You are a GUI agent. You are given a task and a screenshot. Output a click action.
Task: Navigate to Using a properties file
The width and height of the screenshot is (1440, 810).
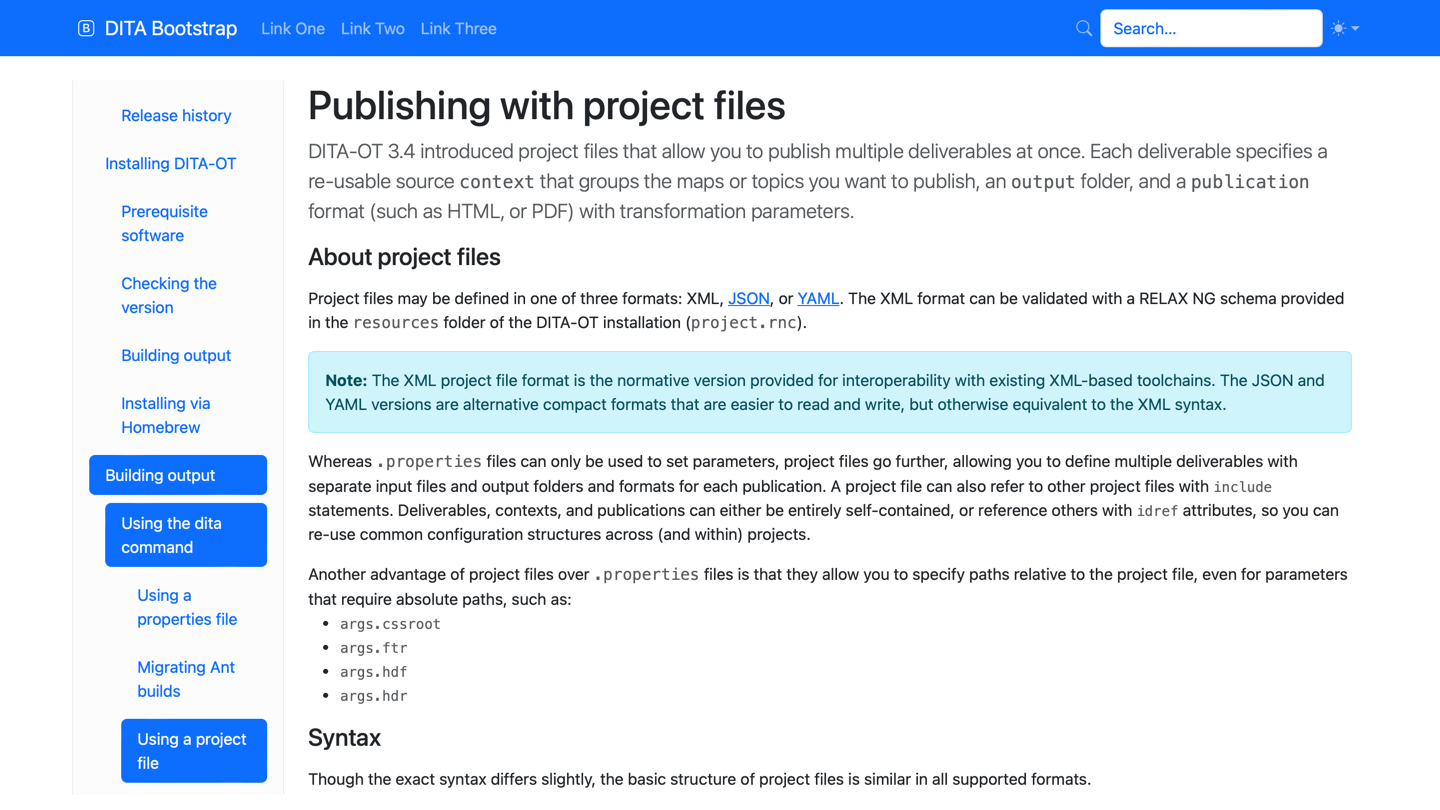pyautogui.click(x=187, y=607)
